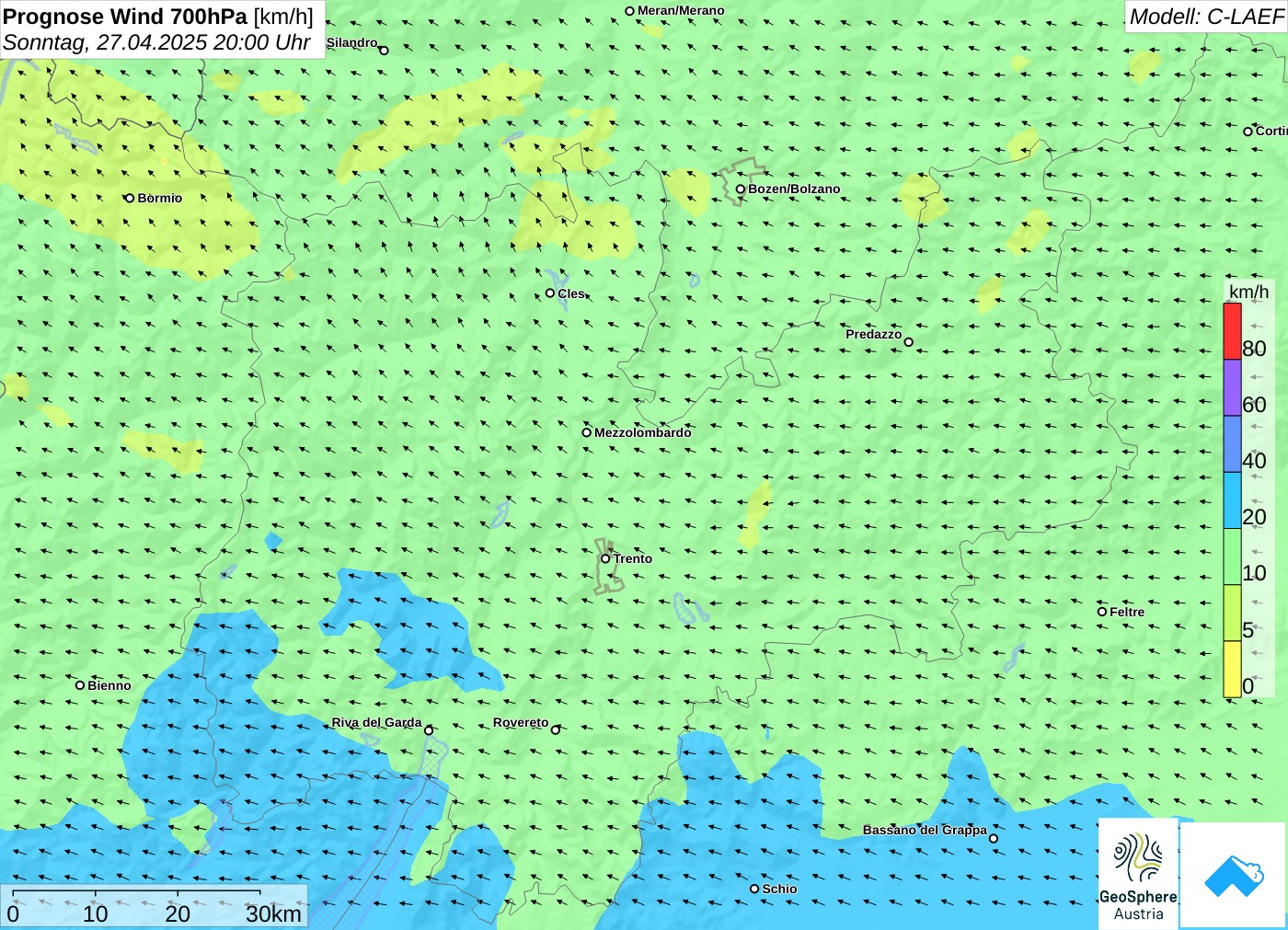Click the Cortina marker at right edge

[1248, 132]
